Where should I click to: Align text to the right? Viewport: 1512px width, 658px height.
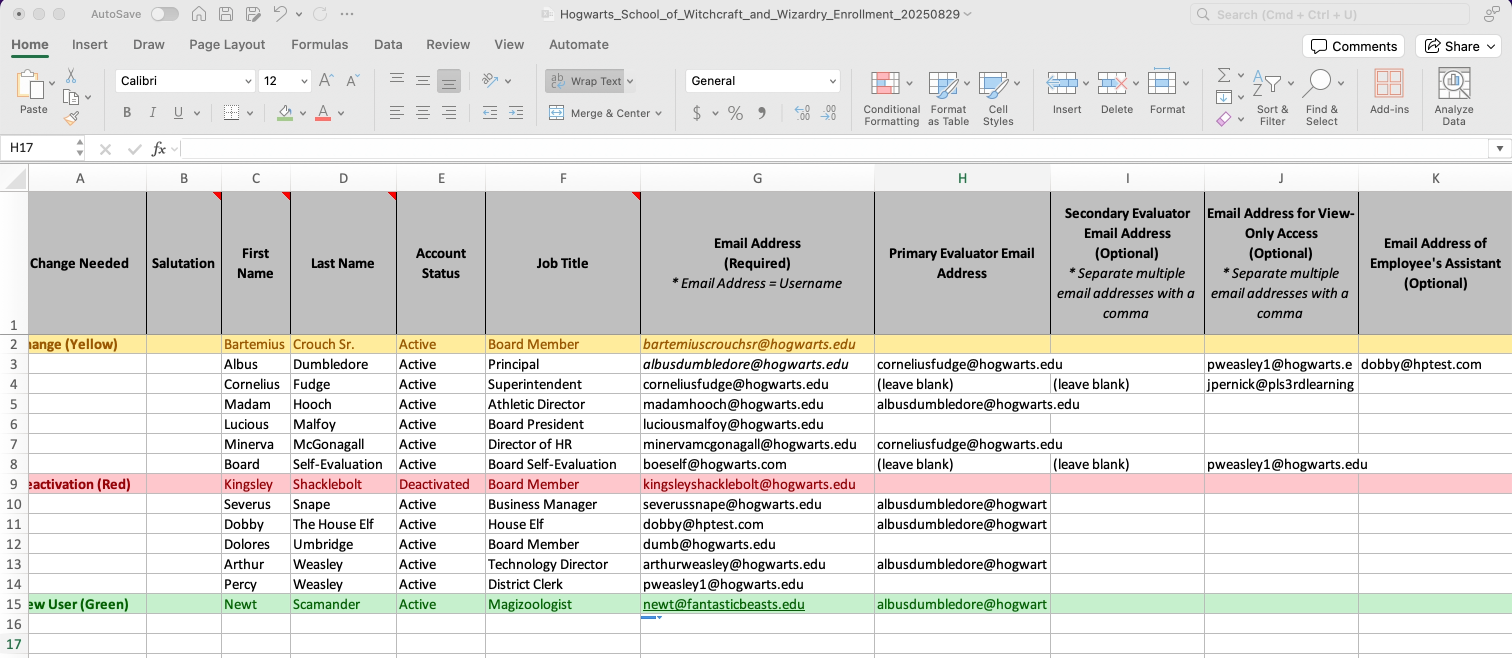(449, 113)
